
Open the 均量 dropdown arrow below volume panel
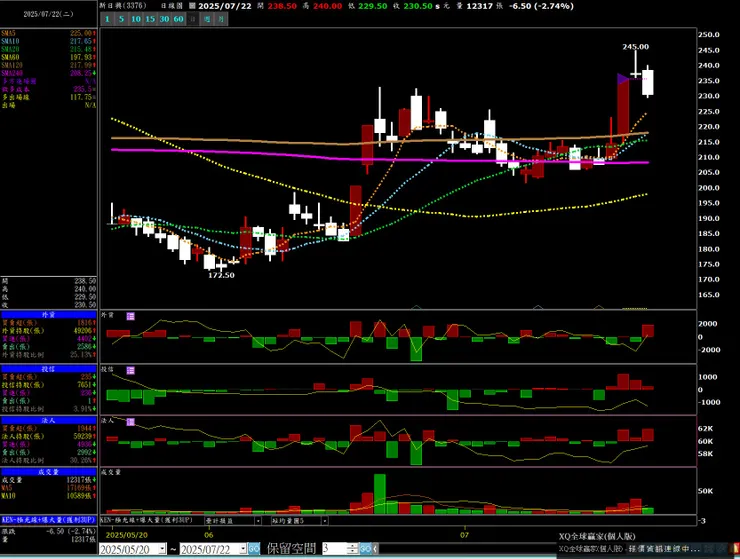[325, 521]
